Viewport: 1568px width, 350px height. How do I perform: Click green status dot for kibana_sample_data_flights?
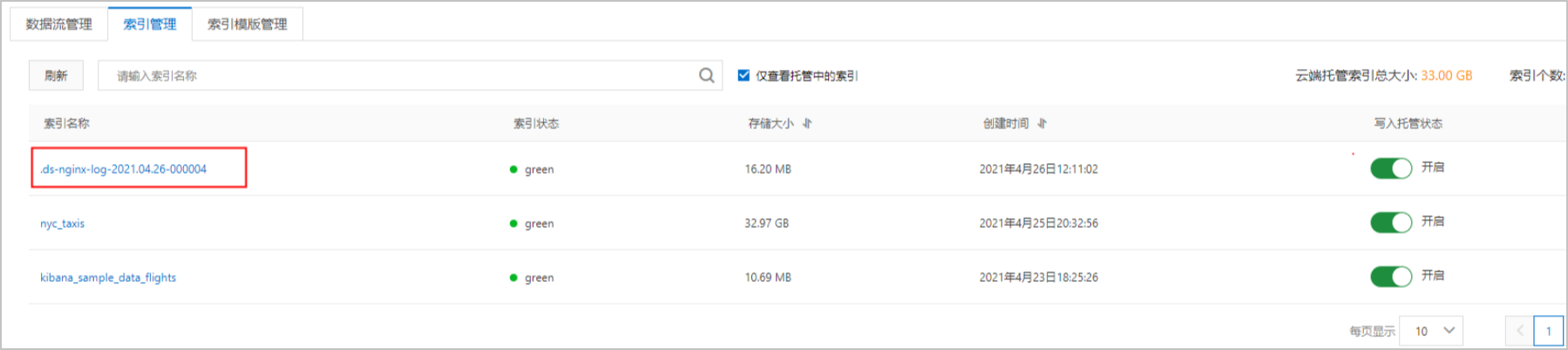coord(513,278)
